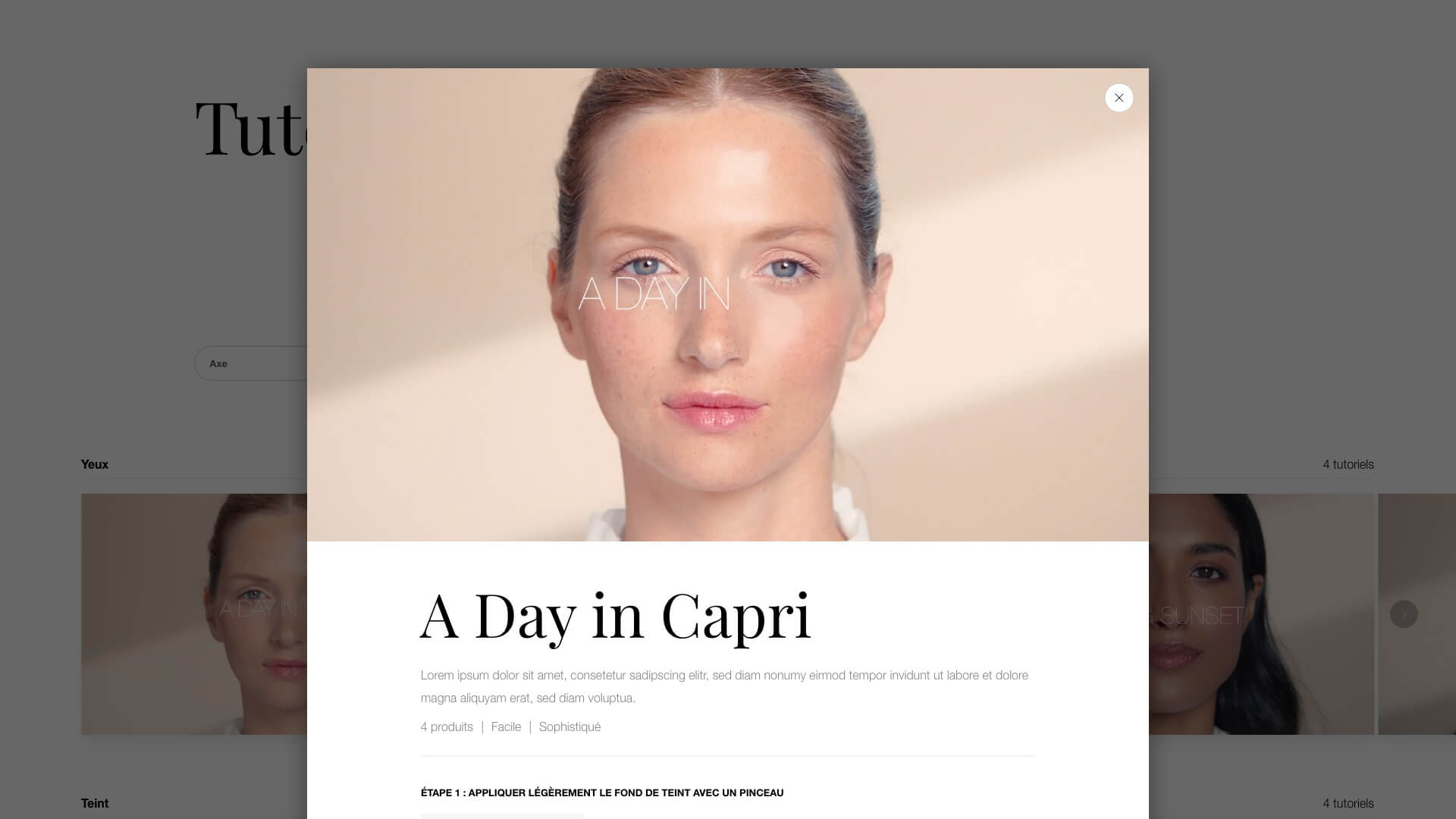The width and height of the screenshot is (1456, 819).
Task: Open the partially visible thumbnail at right edge
Action: (x=1417, y=614)
